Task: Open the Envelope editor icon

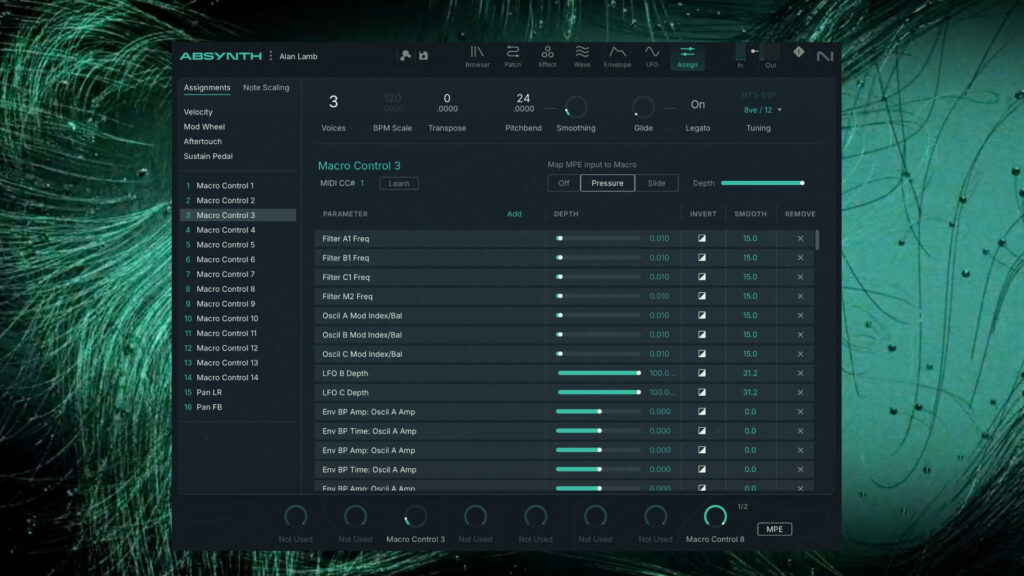Action: pos(616,57)
